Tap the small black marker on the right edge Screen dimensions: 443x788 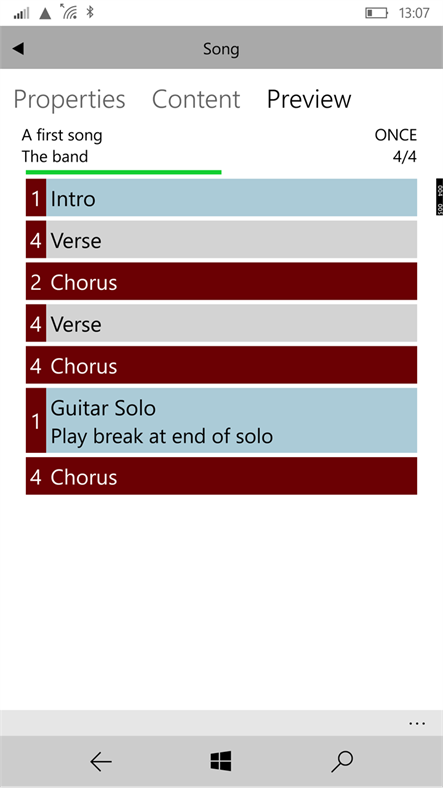click(x=439, y=197)
